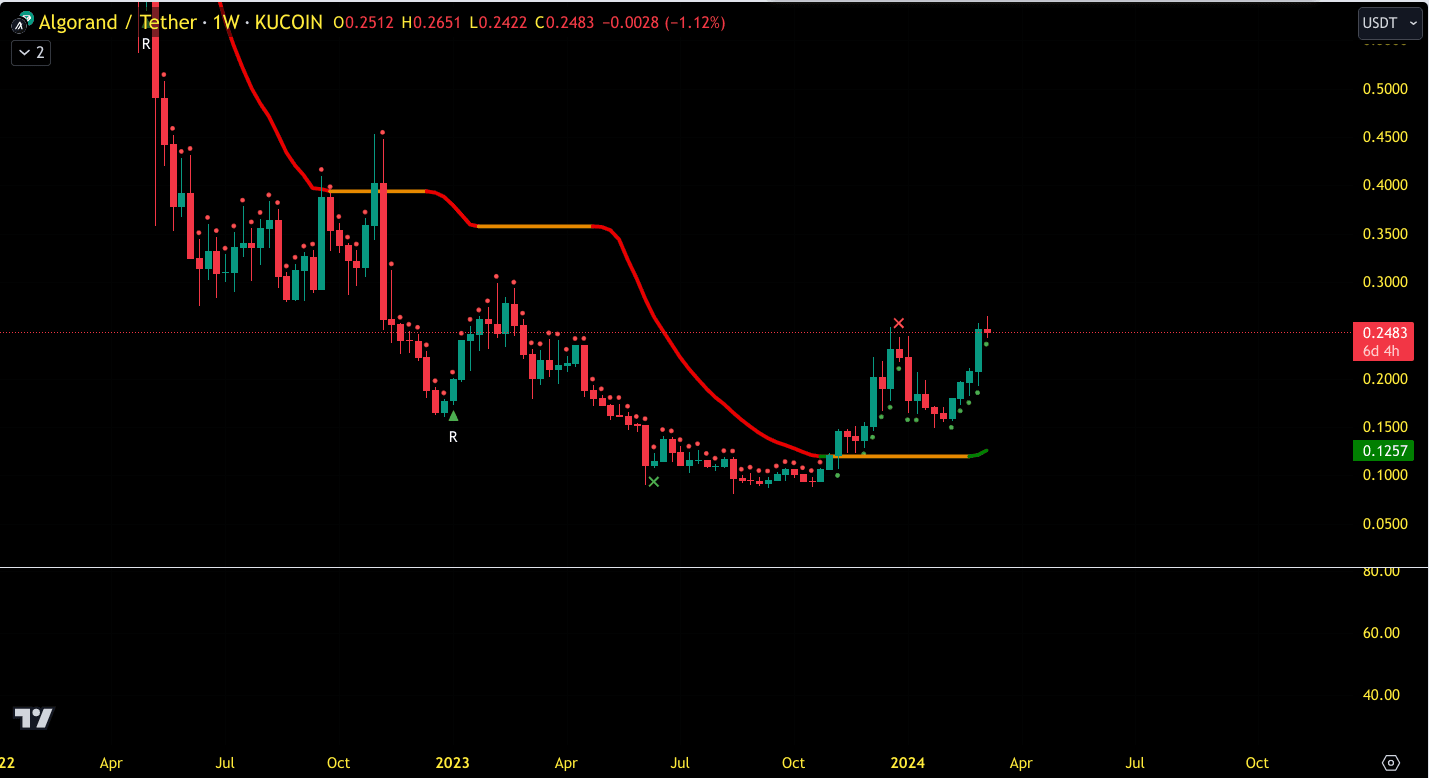Open the USDT currency dropdown

coord(1390,22)
